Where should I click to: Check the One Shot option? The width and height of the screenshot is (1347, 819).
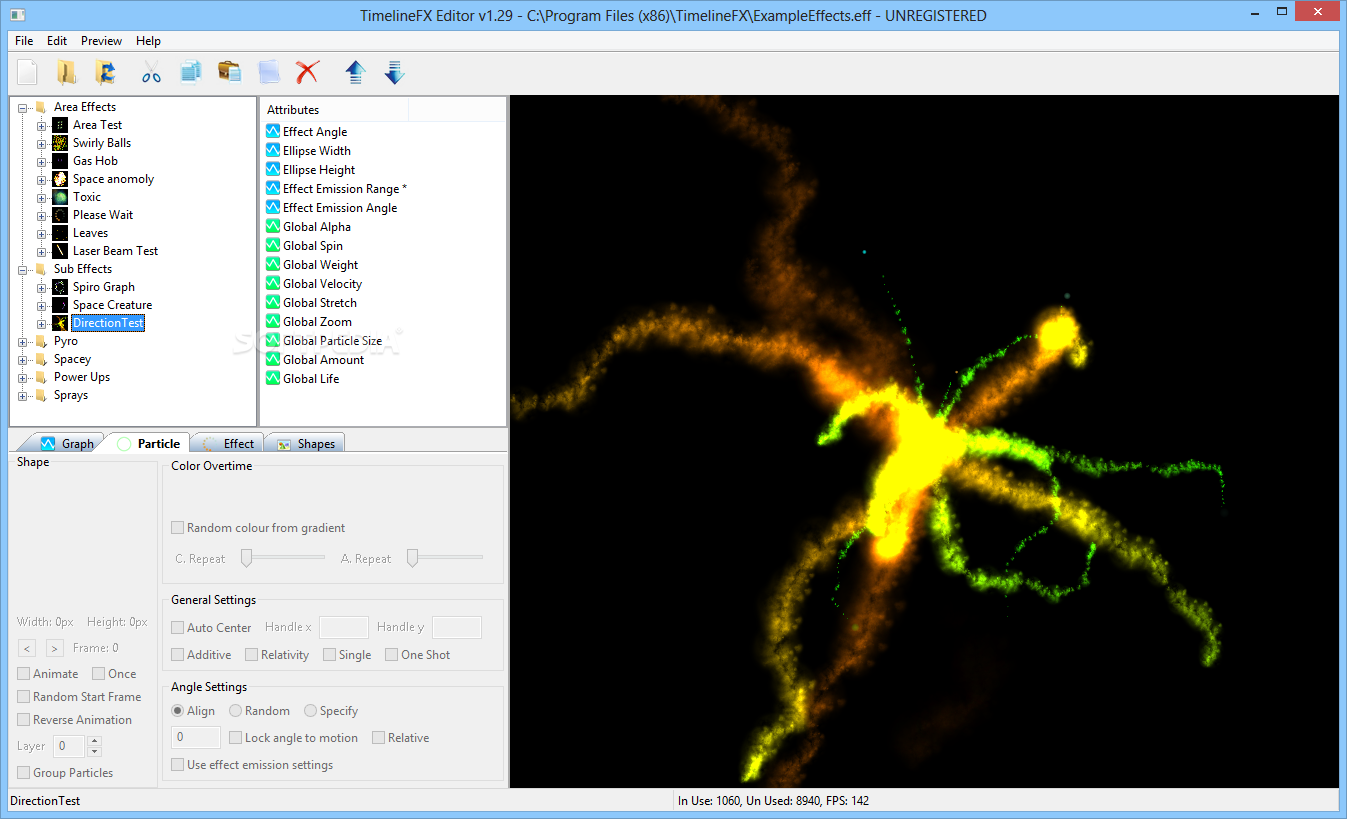tap(391, 655)
